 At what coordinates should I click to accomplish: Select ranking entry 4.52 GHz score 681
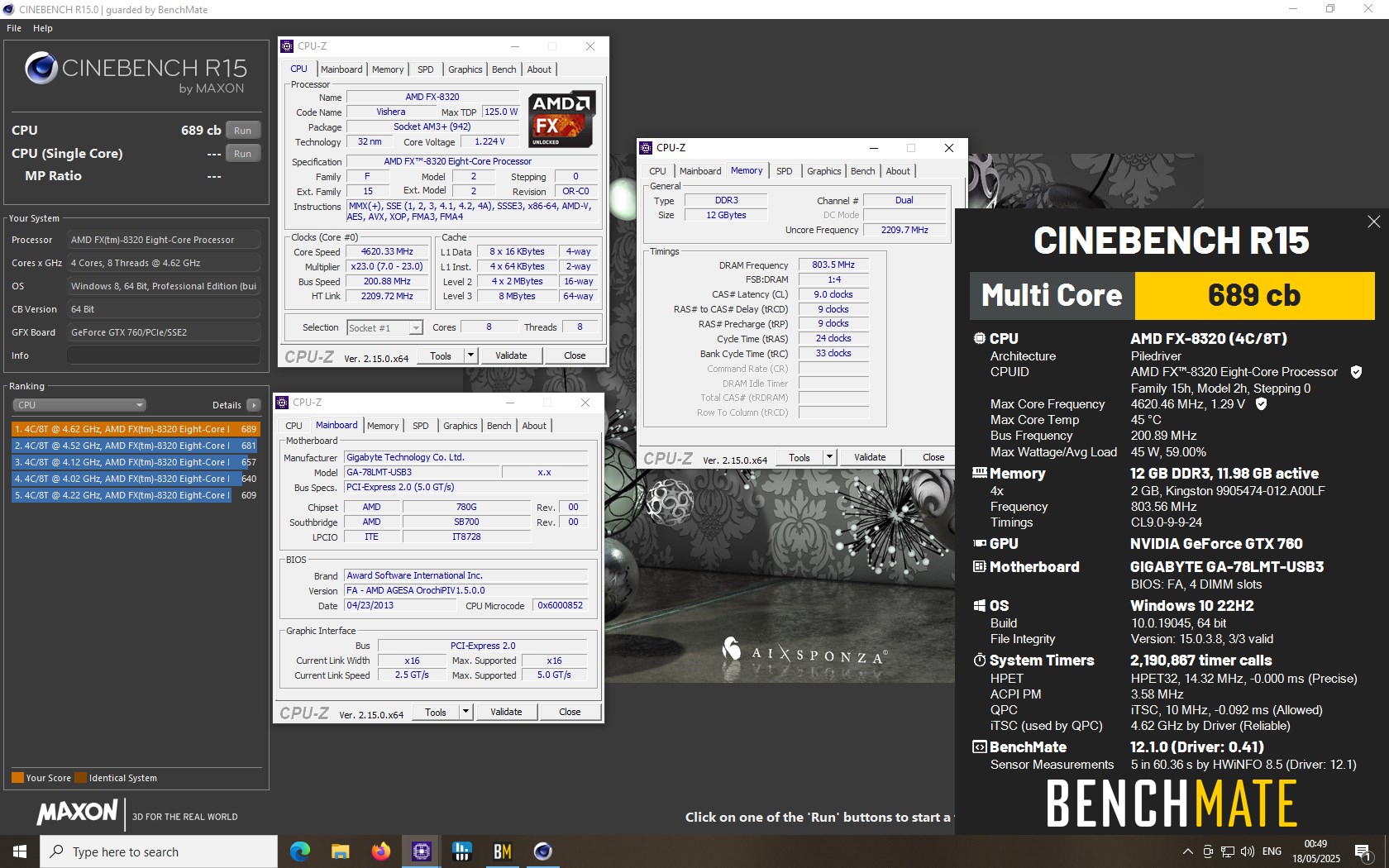[135, 446]
